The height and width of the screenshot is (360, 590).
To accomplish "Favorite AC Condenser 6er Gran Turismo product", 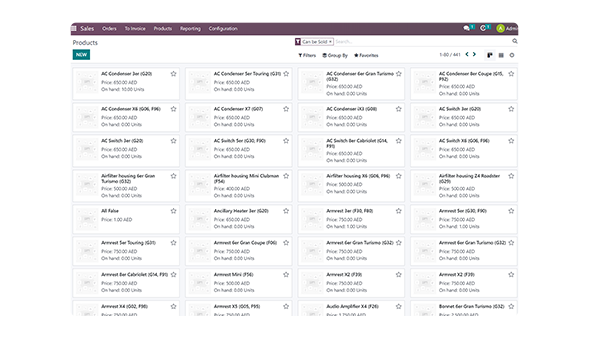I will pyautogui.click(x=398, y=74).
